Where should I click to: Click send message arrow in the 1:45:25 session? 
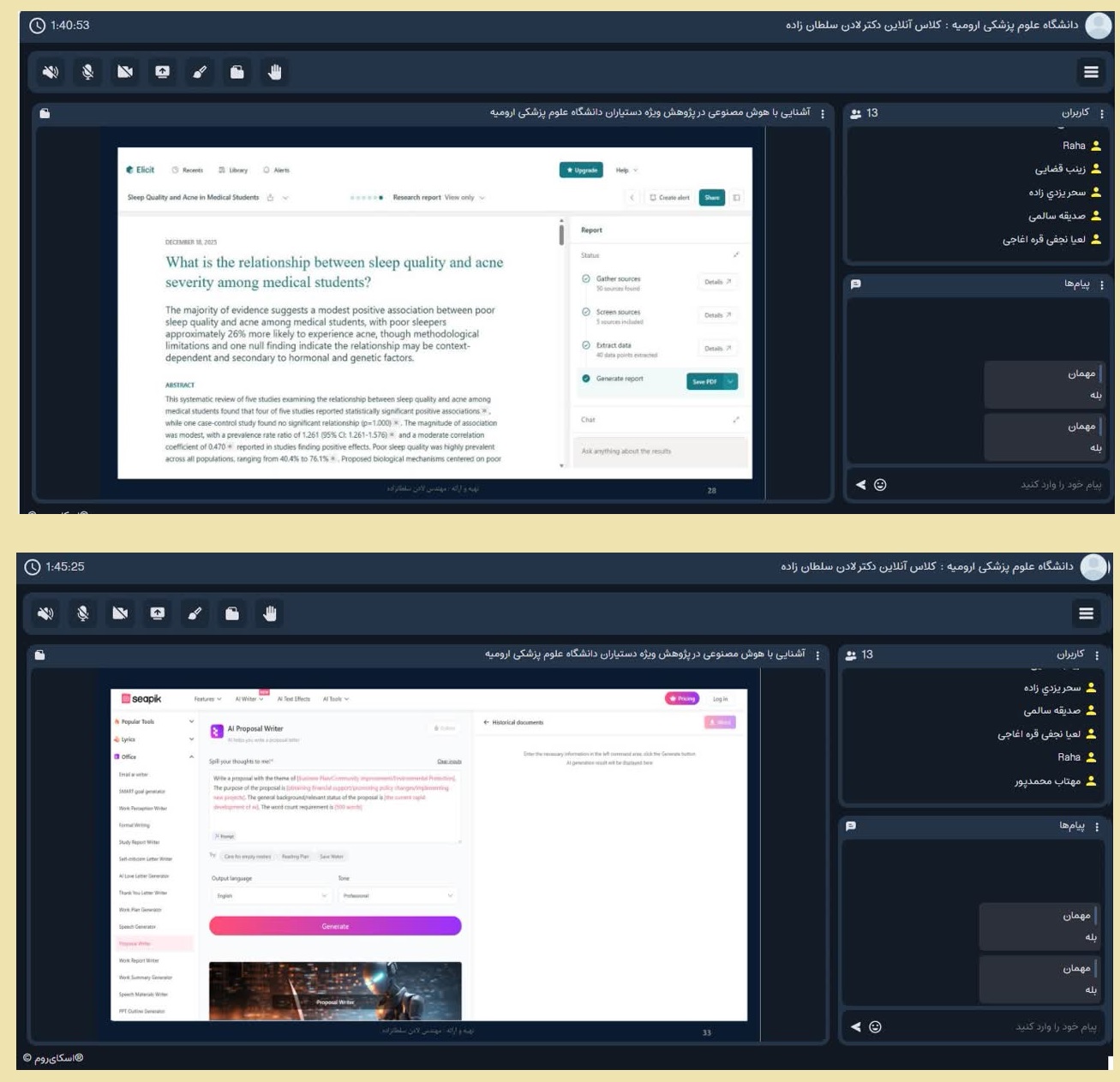(x=855, y=1026)
